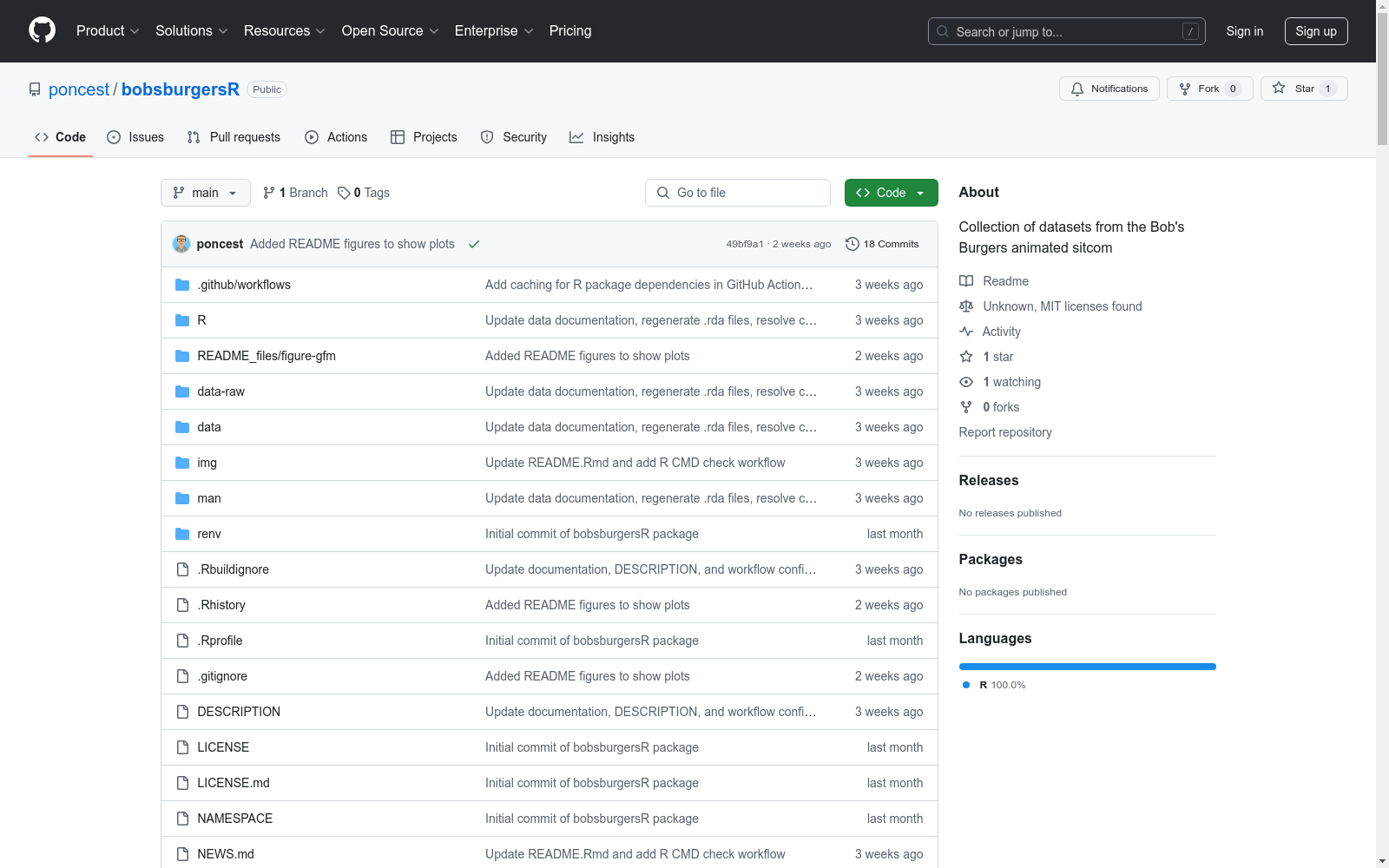The width and height of the screenshot is (1389, 868).
Task: Click Report repository link
Action: (1005, 432)
